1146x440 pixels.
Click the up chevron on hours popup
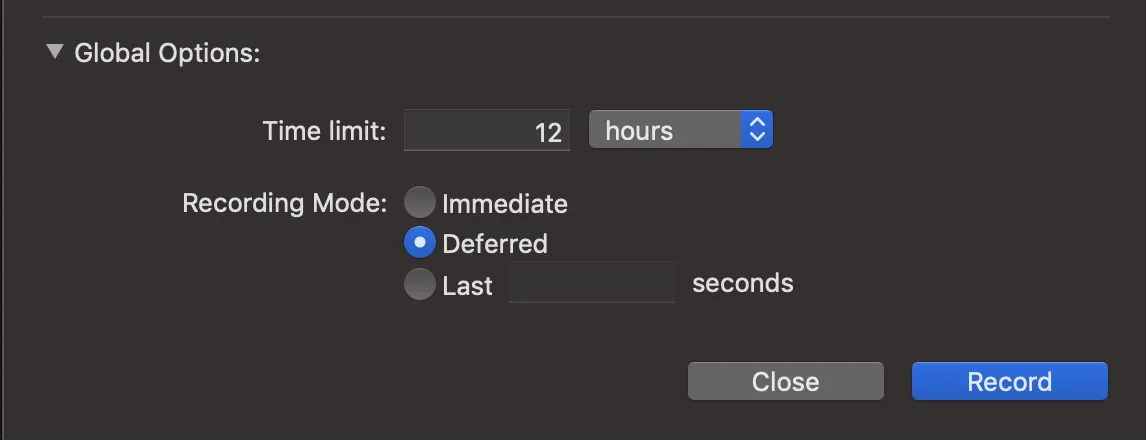(757, 123)
